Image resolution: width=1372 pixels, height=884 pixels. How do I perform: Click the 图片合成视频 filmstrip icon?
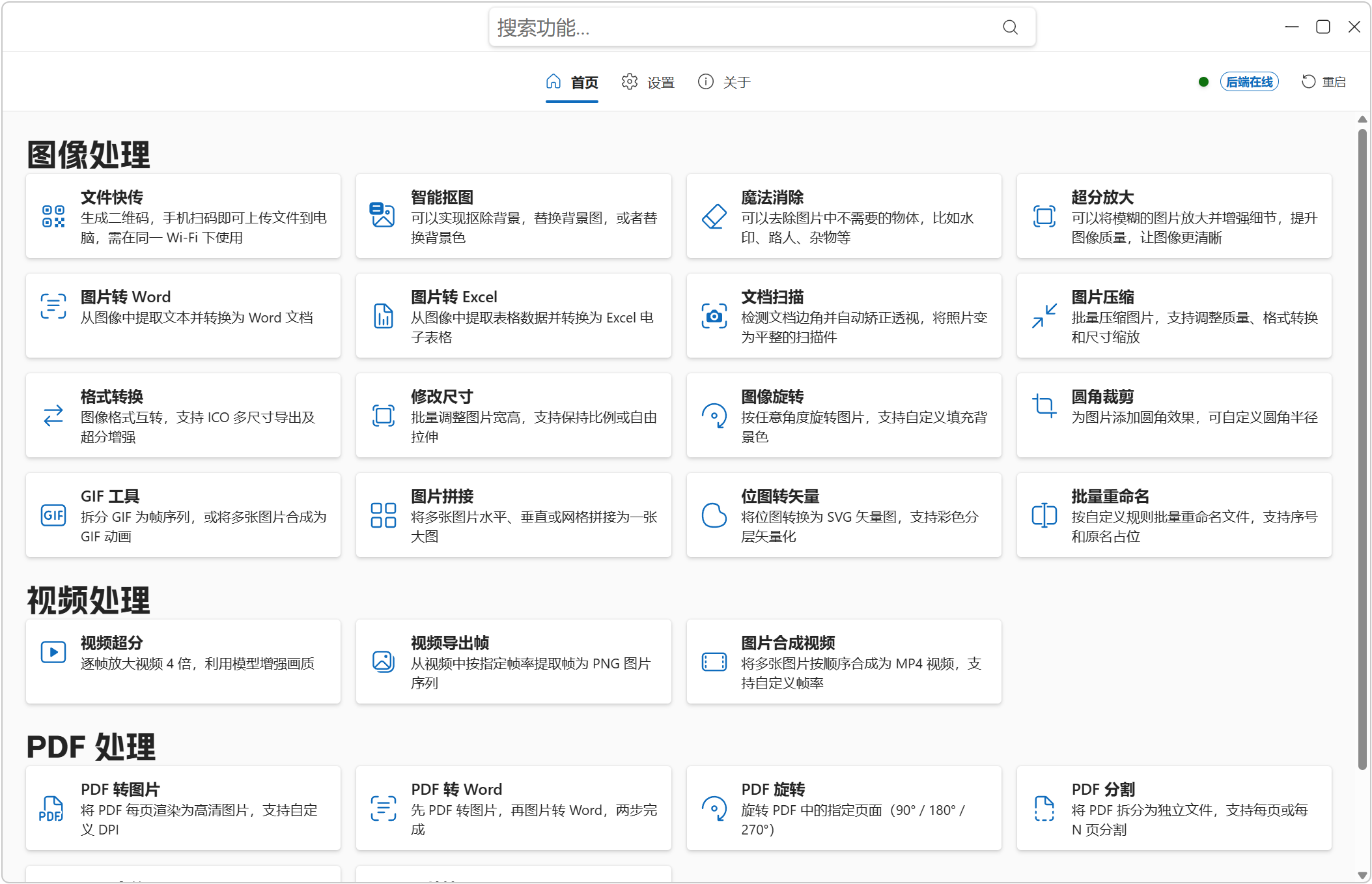pos(714,662)
